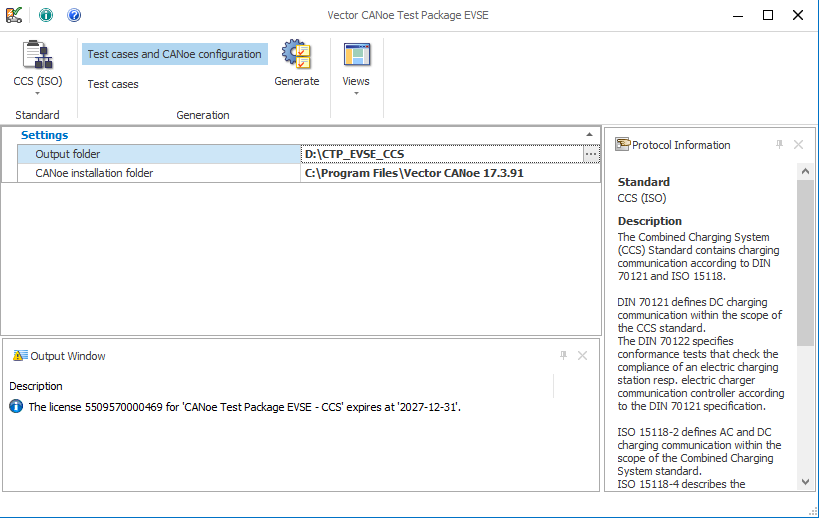The height and width of the screenshot is (518, 819).
Task: Click the blue info icon beside license message
Action: coord(16,406)
